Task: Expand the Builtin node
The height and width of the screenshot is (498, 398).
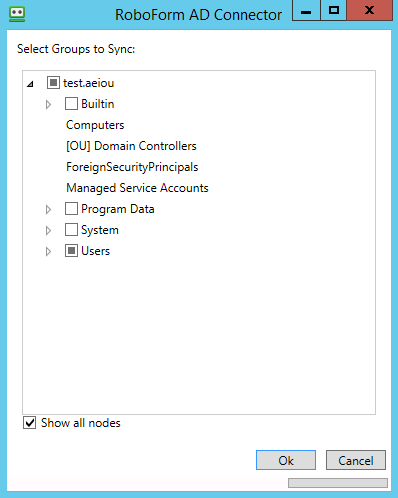Action: [48, 105]
